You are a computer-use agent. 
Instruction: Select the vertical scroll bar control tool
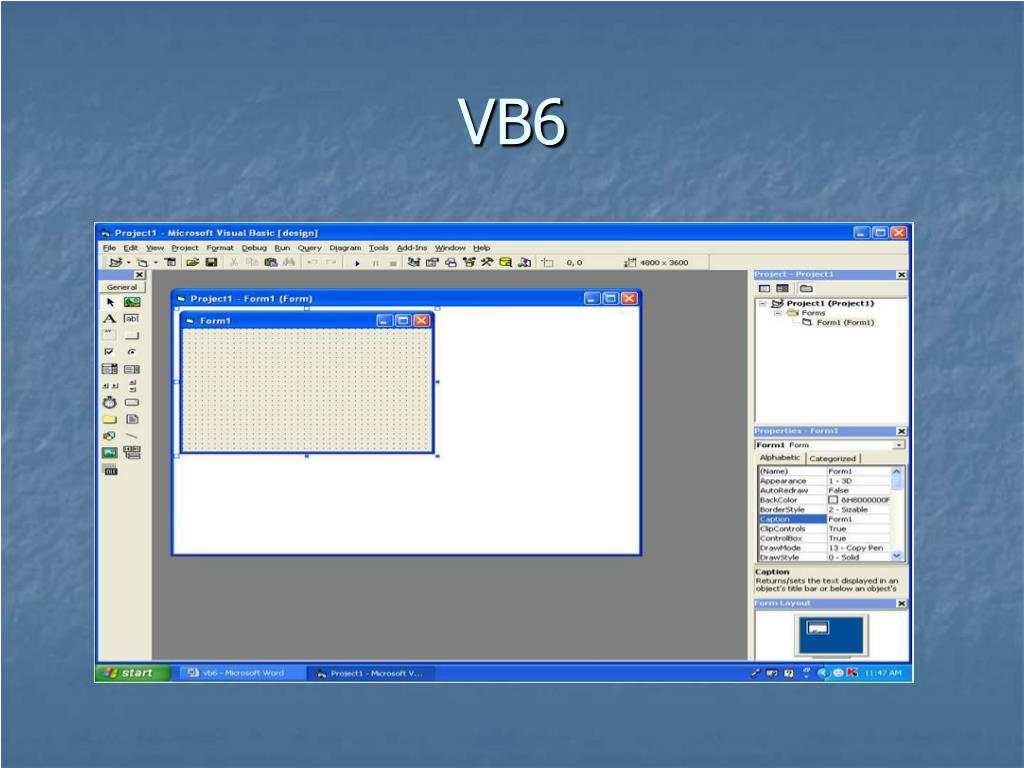(x=132, y=386)
